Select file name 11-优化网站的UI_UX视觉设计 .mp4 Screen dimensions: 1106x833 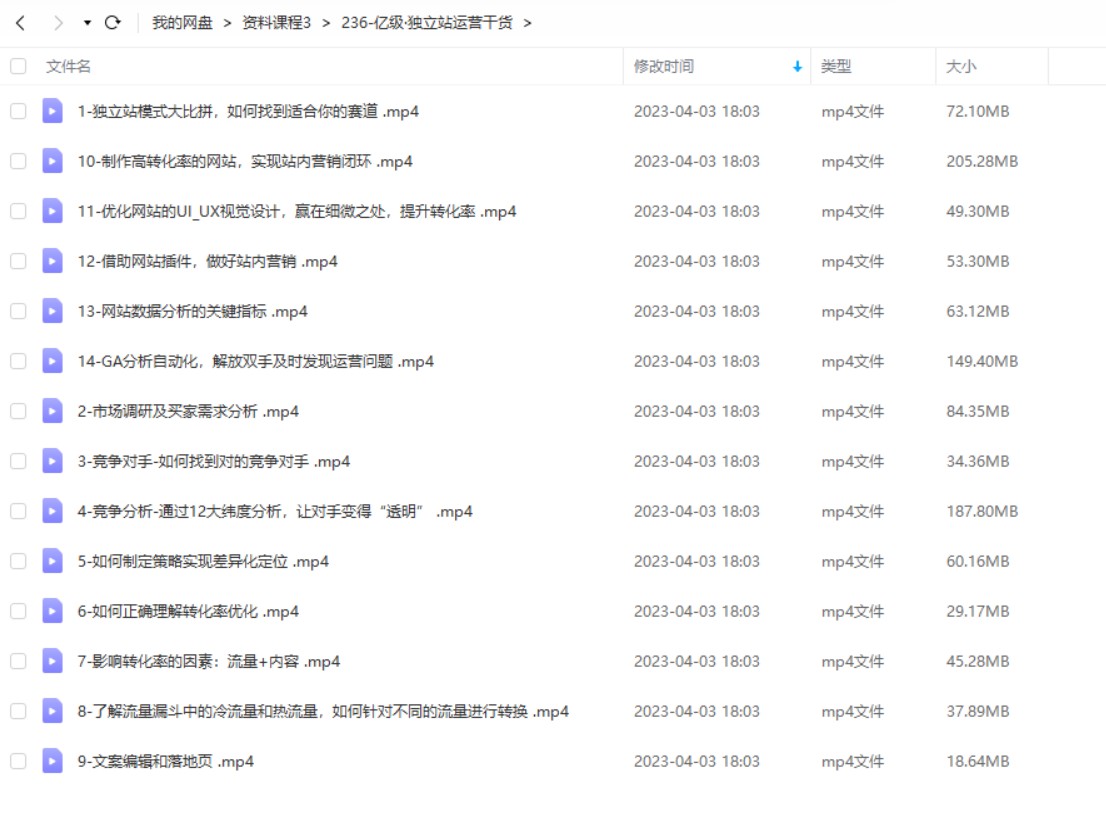click(296, 212)
